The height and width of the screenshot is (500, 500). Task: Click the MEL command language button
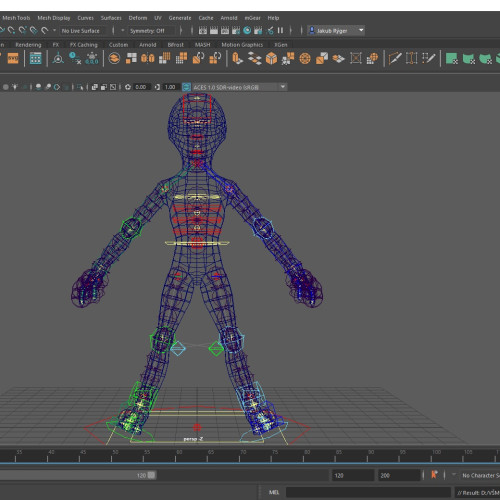pyautogui.click(x=273, y=492)
